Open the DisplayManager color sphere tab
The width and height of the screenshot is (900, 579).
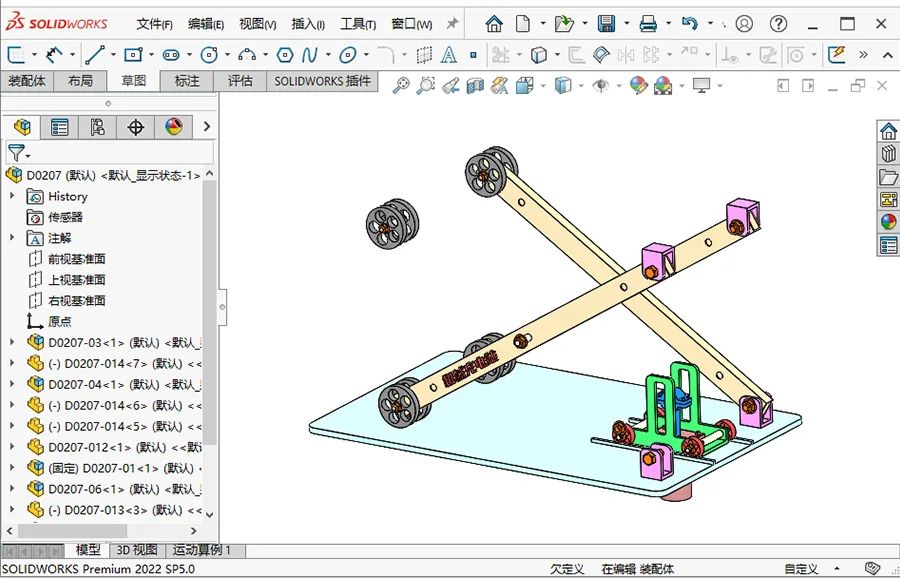click(x=173, y=127)
